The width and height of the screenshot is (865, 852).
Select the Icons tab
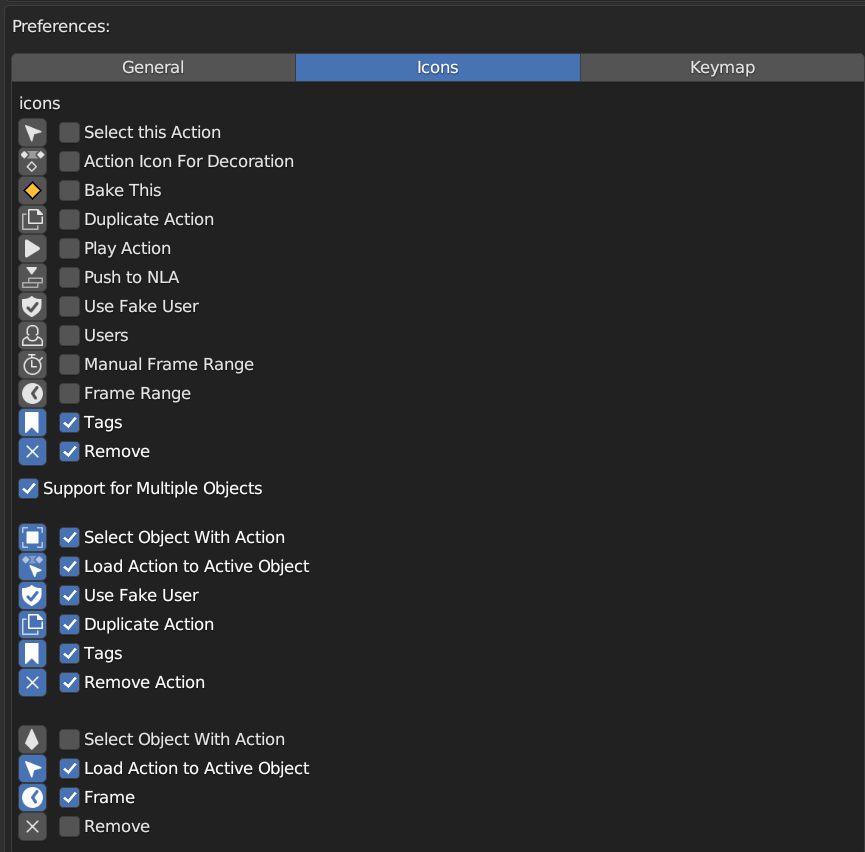[437, 68]
